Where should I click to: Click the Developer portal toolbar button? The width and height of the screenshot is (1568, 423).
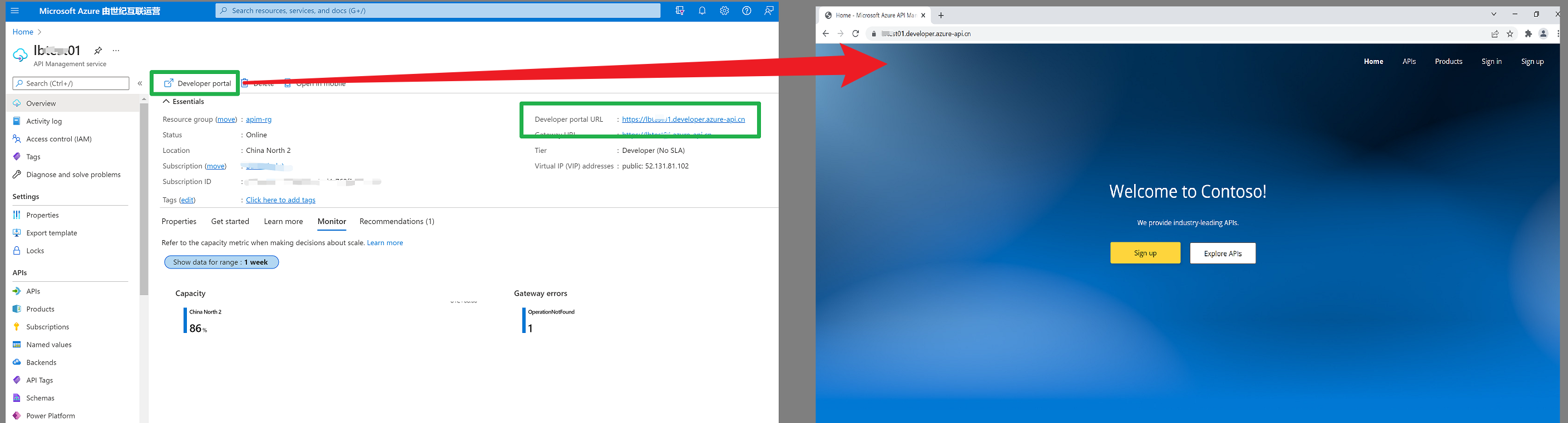pos(197,83)
